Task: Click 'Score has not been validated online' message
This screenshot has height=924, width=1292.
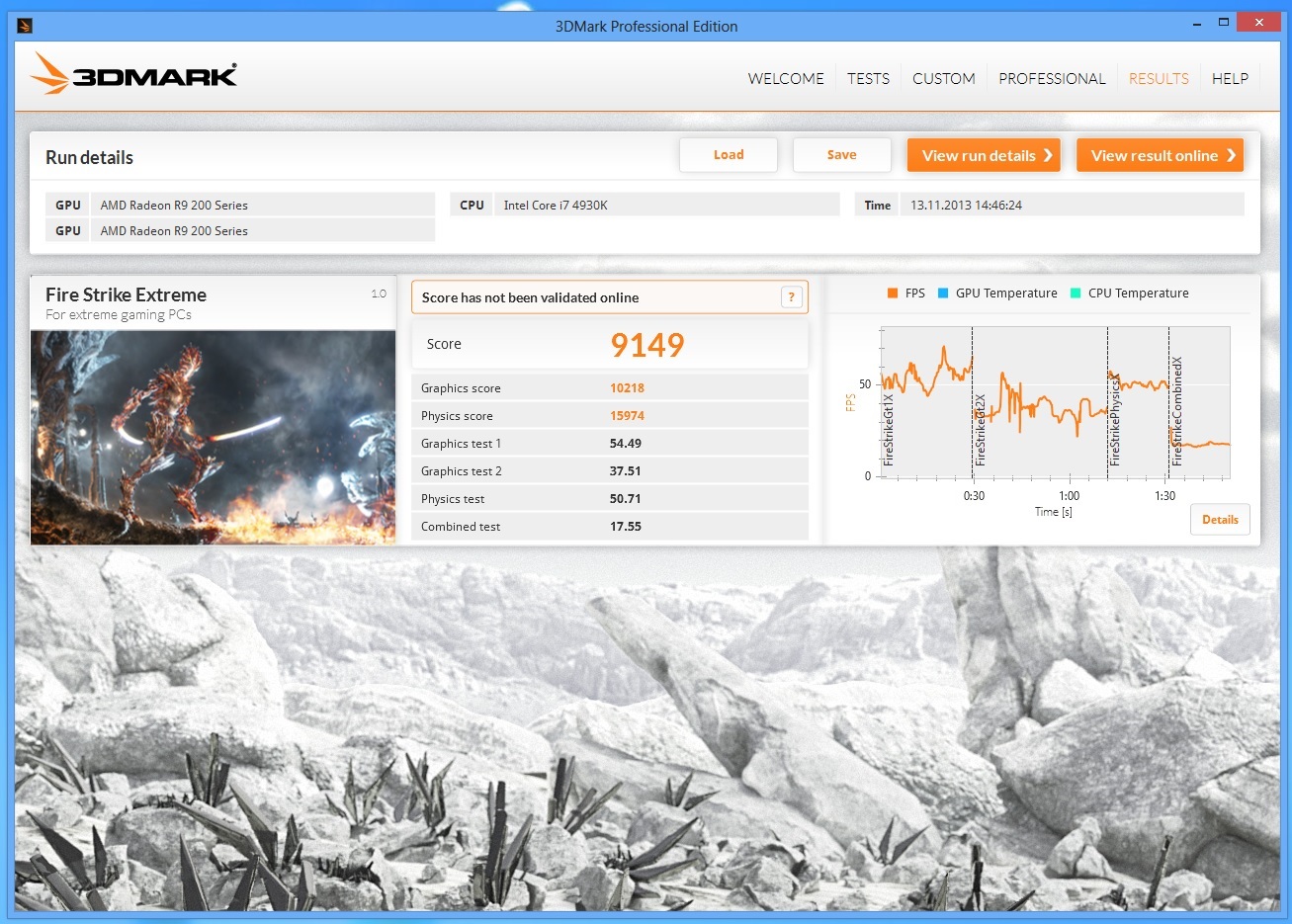Action: [x=530, y=297]
